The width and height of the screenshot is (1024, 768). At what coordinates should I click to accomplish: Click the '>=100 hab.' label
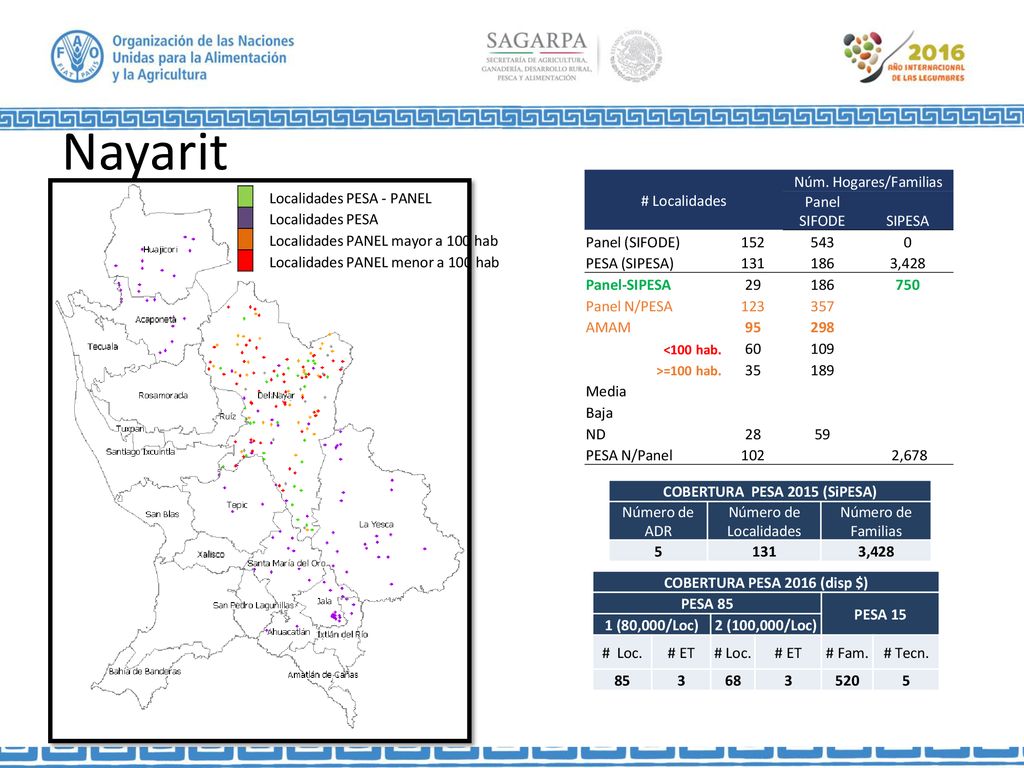[x=689, y=371]
